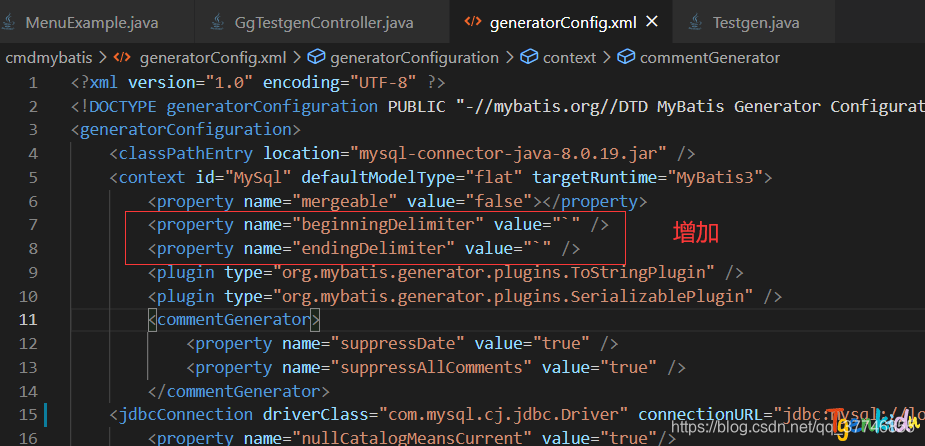Click the "com.mysql.cj.jdbc.Driver" driverClass value
Image resolution: width=925 pixels, height=446 pixels.
(x=503, y=415)
